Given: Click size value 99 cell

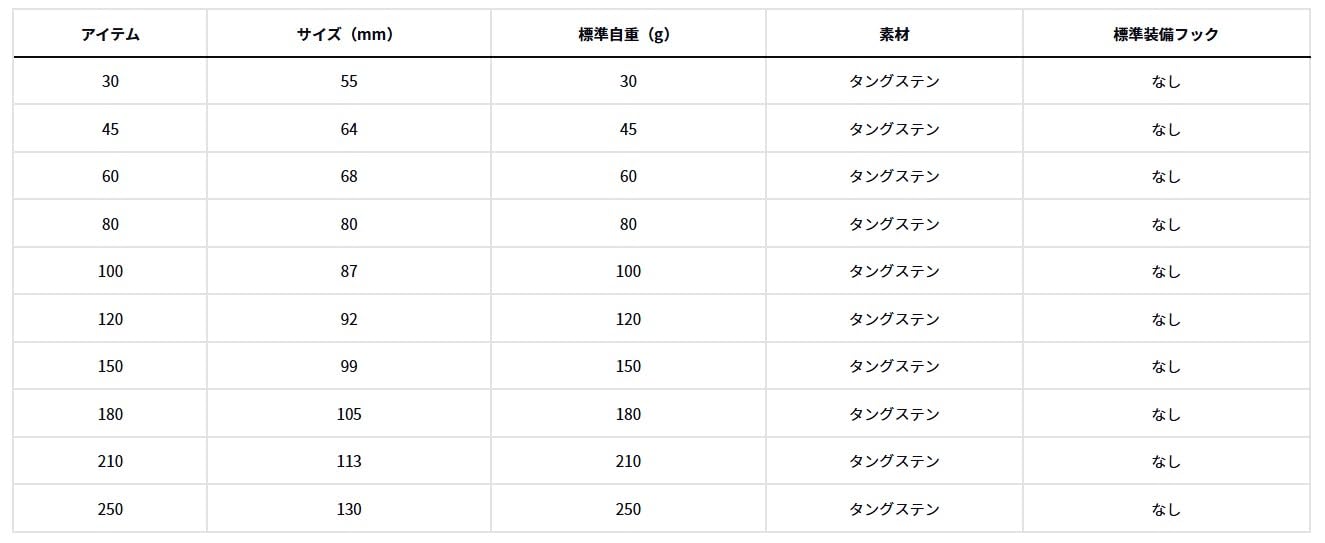Looking at the screenshot, I should [x=349, y=366].
